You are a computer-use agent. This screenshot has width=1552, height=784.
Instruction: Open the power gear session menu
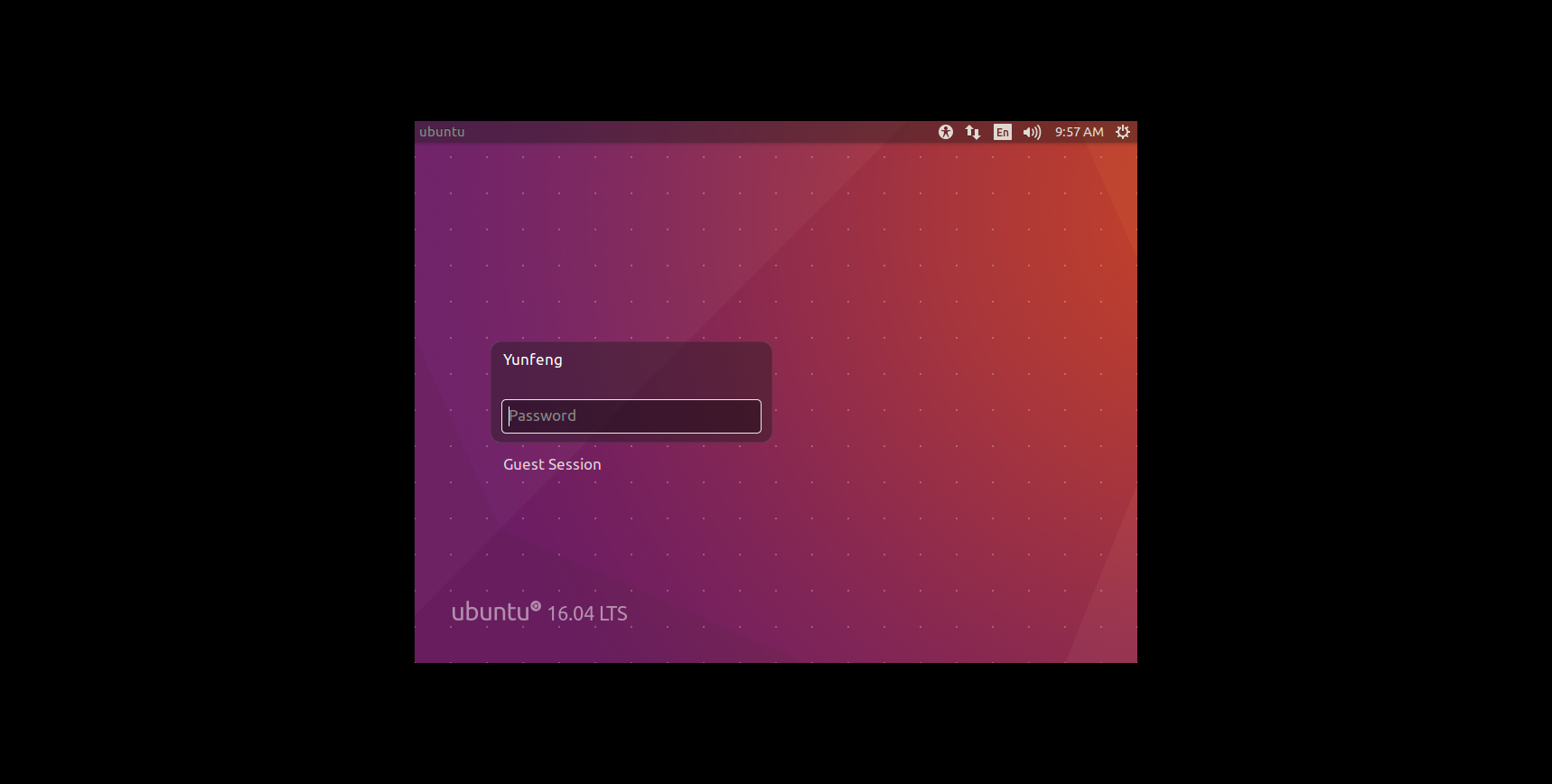click(x=1123, y=132)
